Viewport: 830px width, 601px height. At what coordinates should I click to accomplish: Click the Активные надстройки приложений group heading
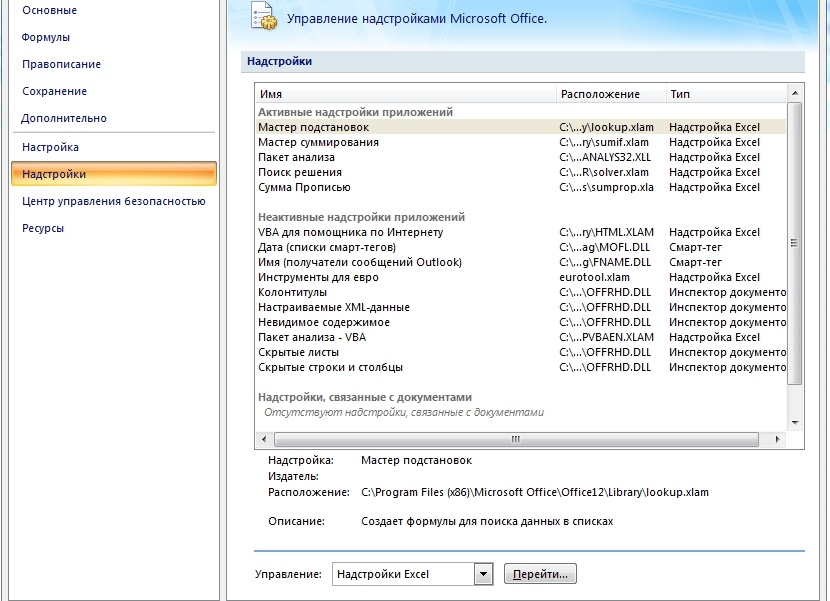point(355,112)
